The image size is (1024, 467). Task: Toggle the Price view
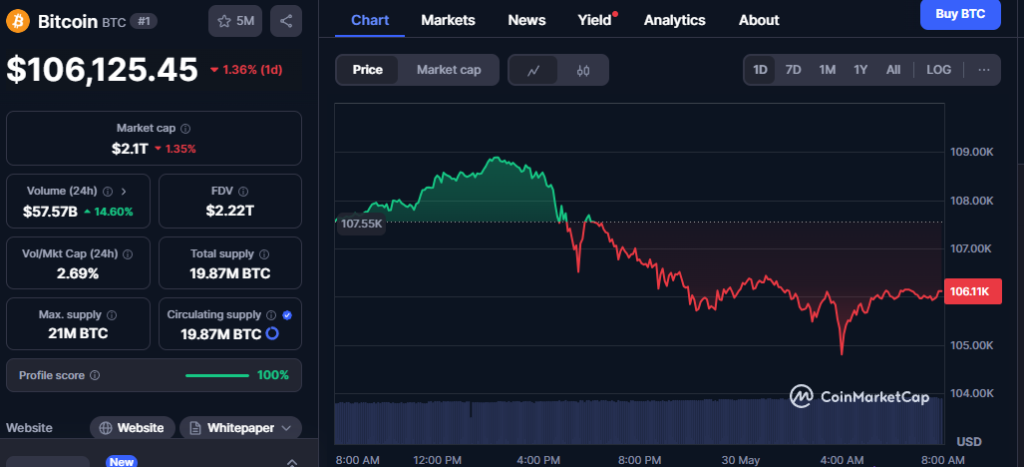click(x=367, y=70)
